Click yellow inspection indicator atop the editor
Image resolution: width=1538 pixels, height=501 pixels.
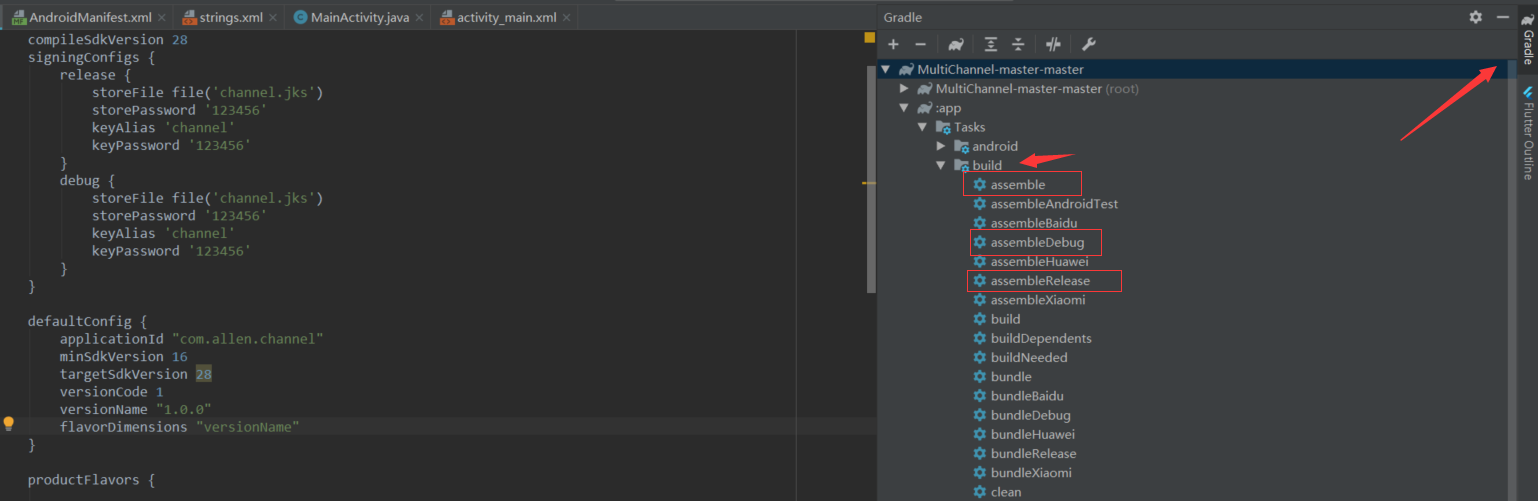click(870, 37)
